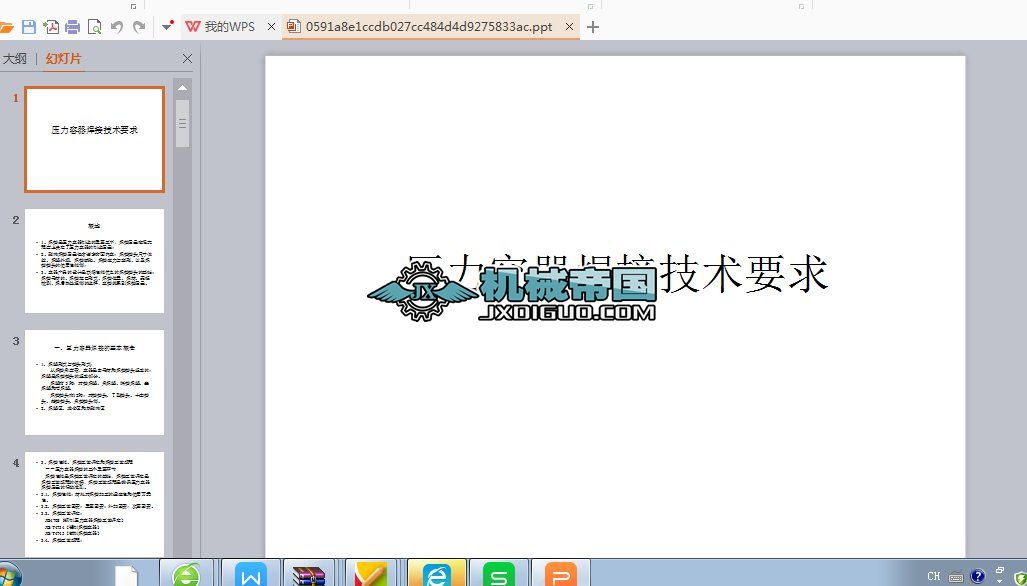
Task: Add a new document tab with plus
Action: pos(593,27)
